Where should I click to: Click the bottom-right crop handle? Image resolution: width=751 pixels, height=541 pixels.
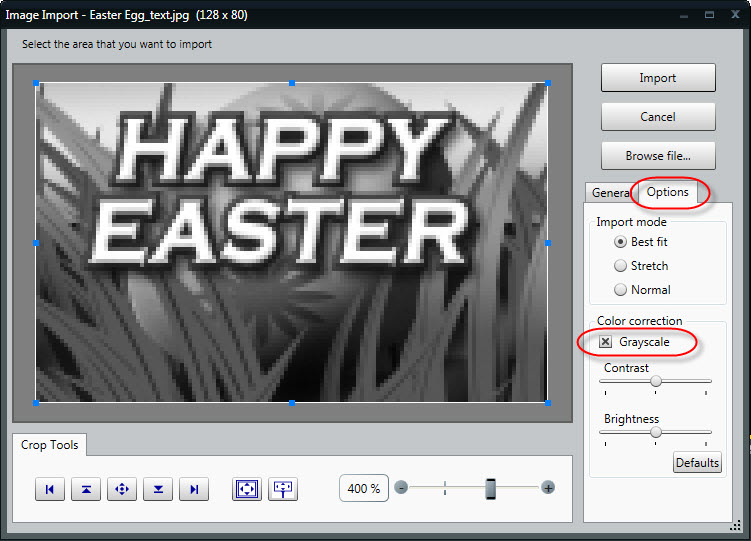pyautogui.click(x=548, y=403)
